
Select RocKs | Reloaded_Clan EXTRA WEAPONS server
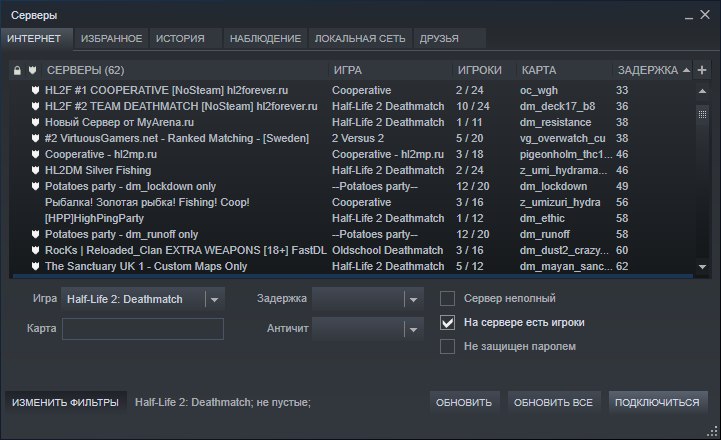(x=186, y=251)
